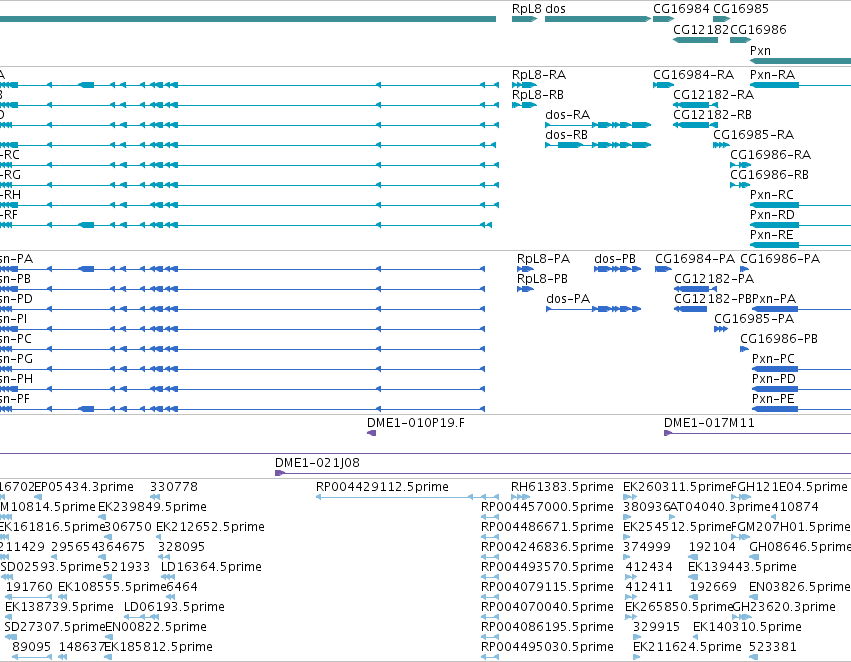The image size is (851, 662).
Task: Open the CG16986-RB transcript label
Action: coord(770,175)
